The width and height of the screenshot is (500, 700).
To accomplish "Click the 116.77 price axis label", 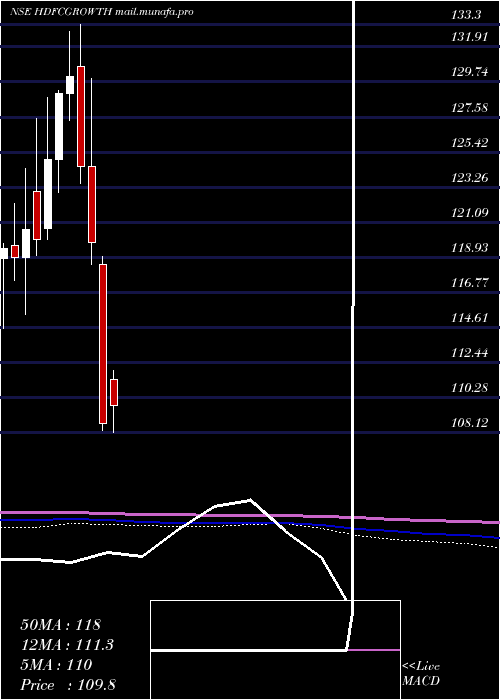I will tap(470, 283).
